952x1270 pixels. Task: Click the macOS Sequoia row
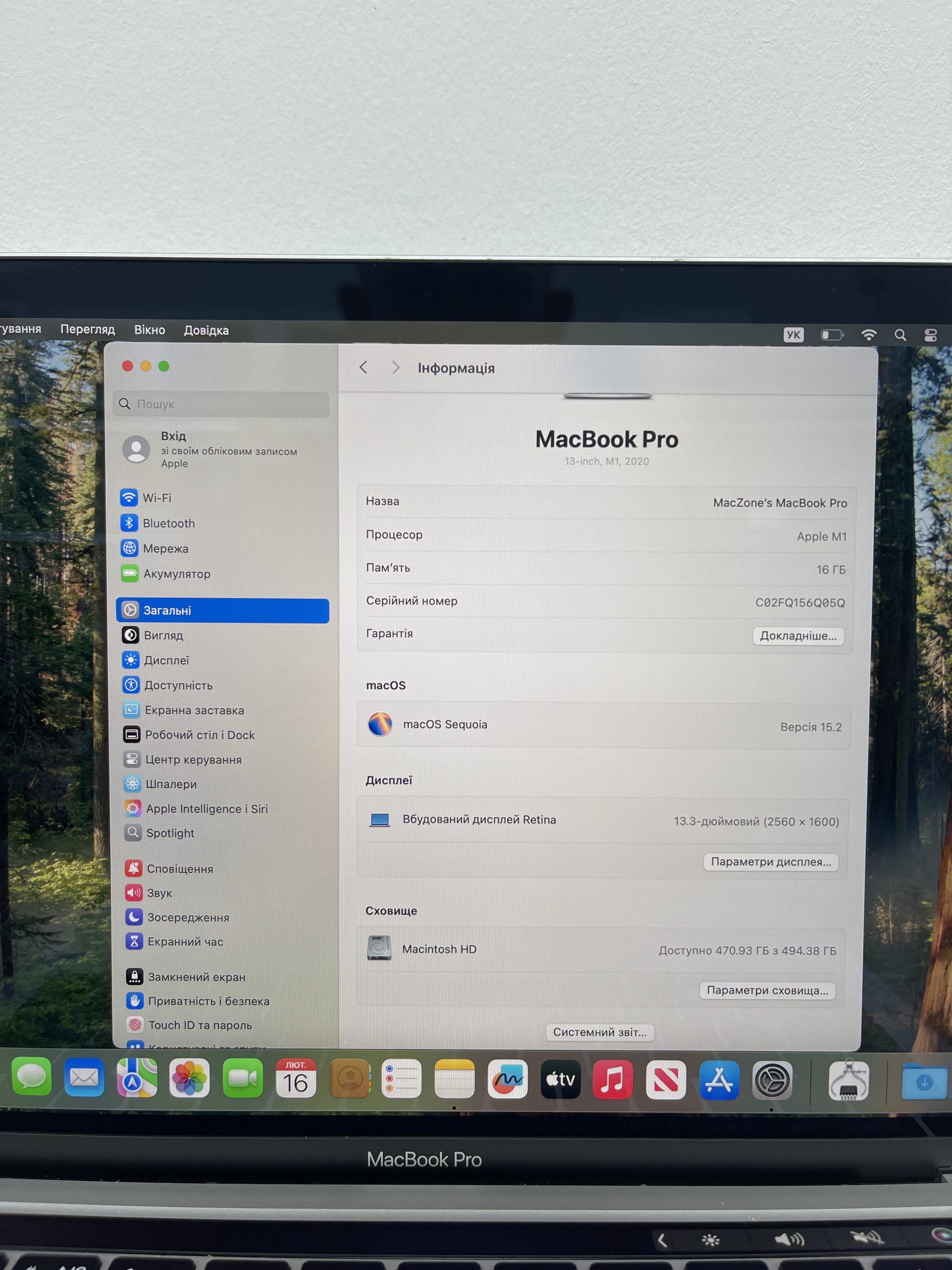[x=604, y=726]
